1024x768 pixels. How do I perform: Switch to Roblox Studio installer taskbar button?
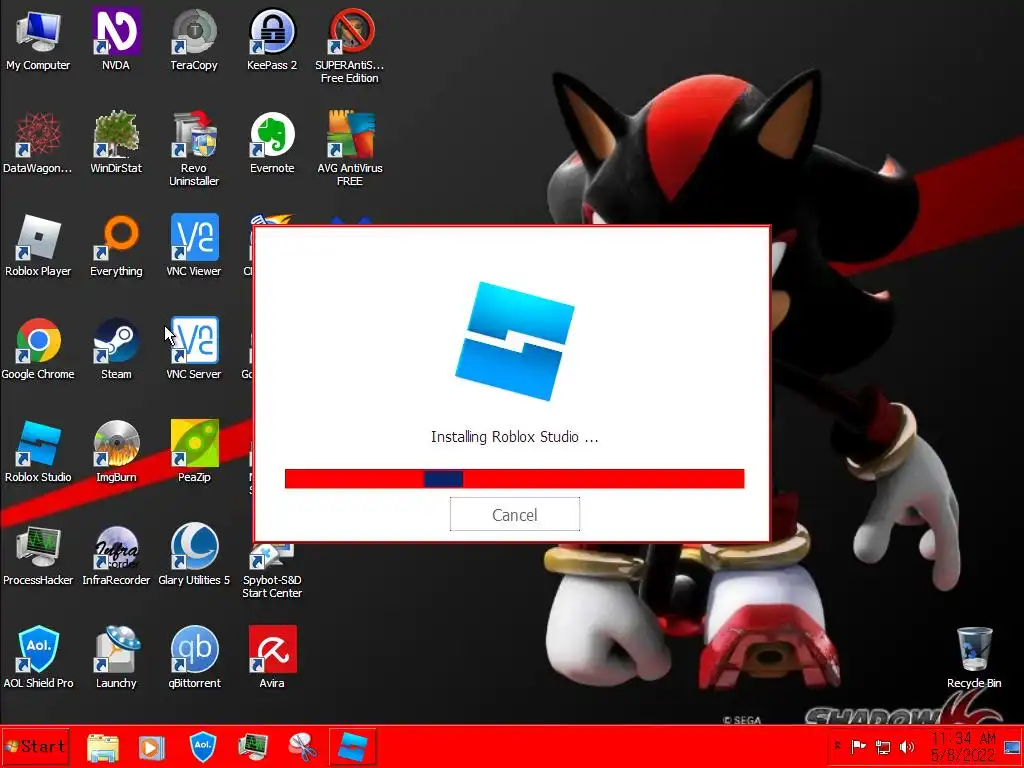(x=353, y=747)
